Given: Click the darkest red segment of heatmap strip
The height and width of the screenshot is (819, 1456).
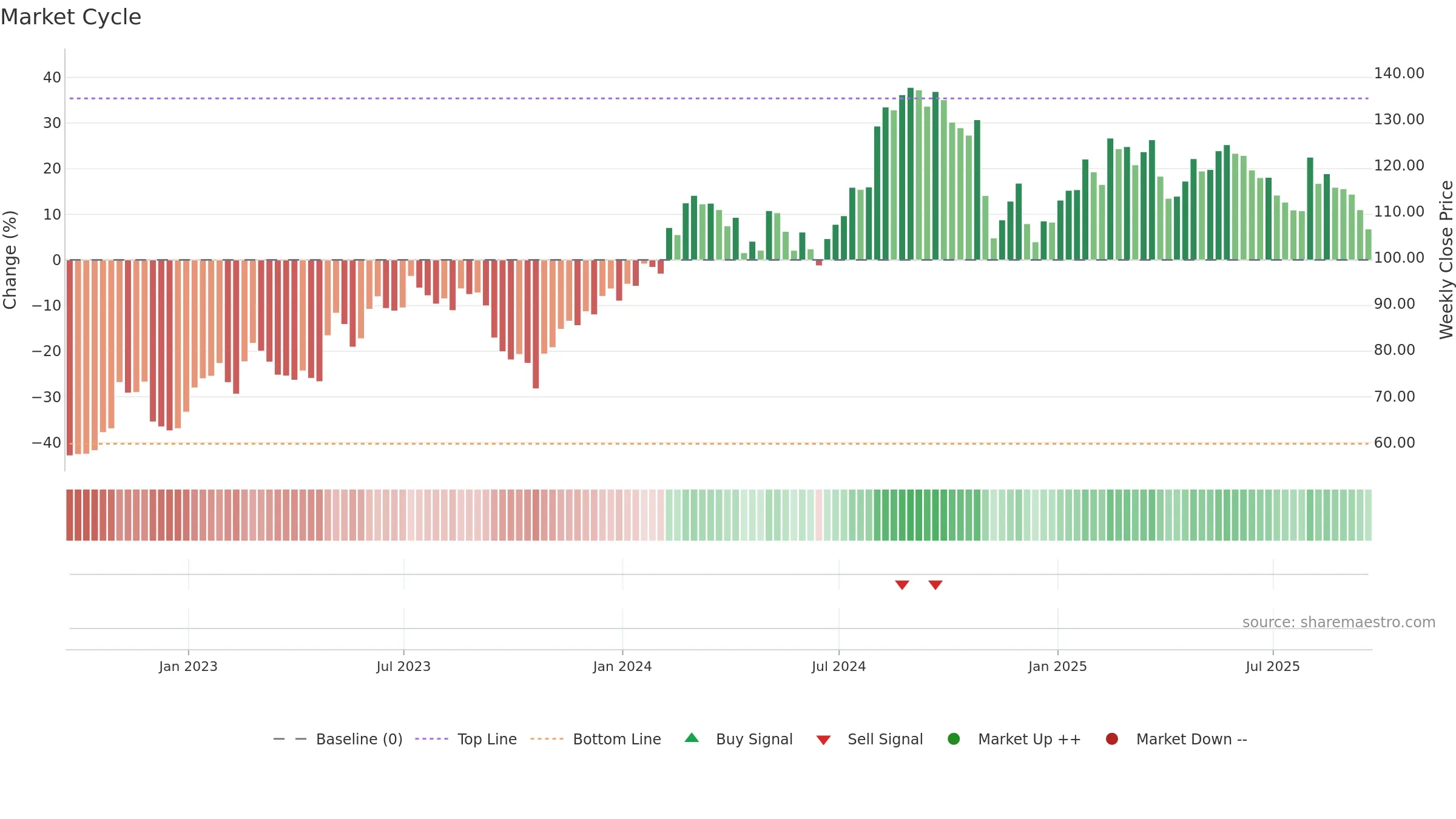Looking at the screenshot, I should click(x=70, y=515).
